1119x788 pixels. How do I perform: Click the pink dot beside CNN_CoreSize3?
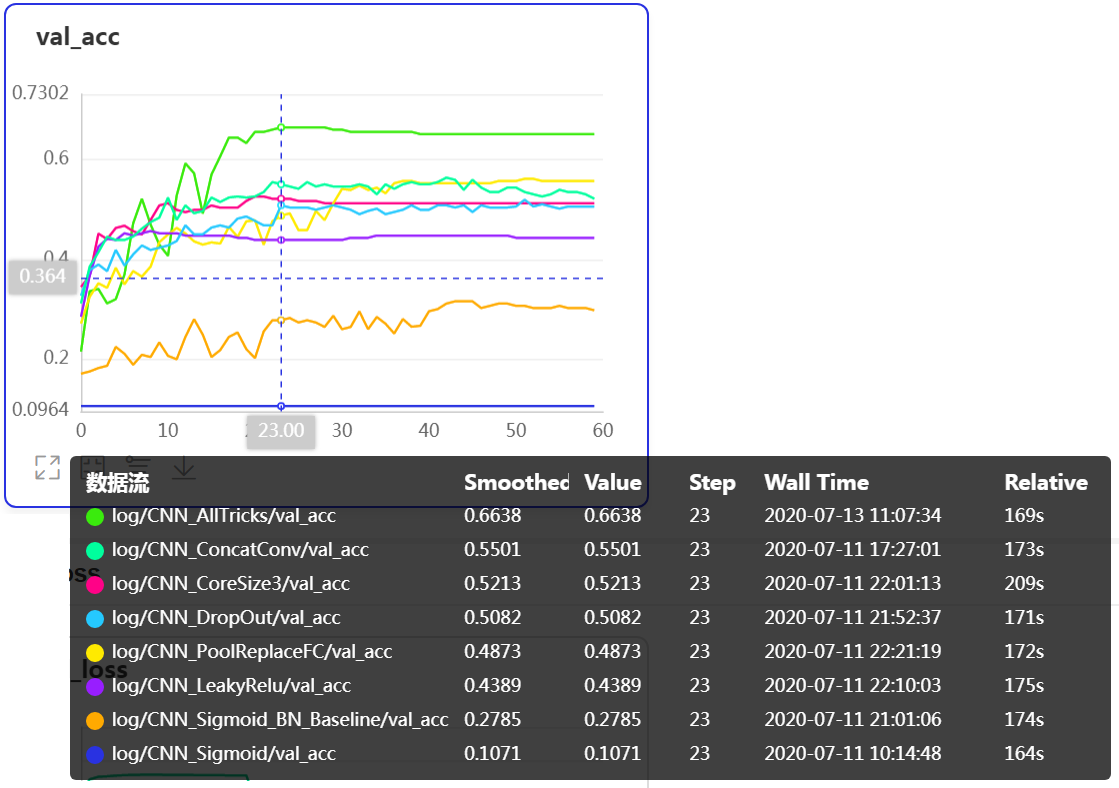pos(95,585)
